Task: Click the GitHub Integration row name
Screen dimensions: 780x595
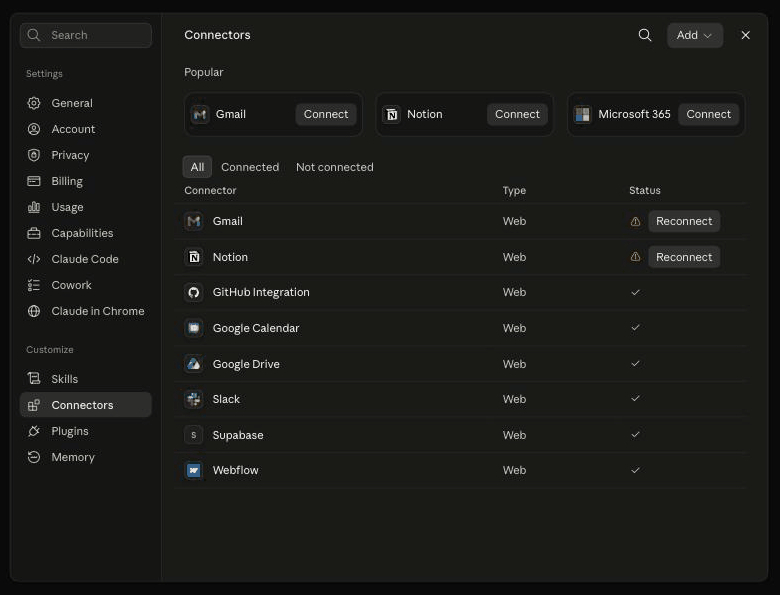Action: click(261, 292)
